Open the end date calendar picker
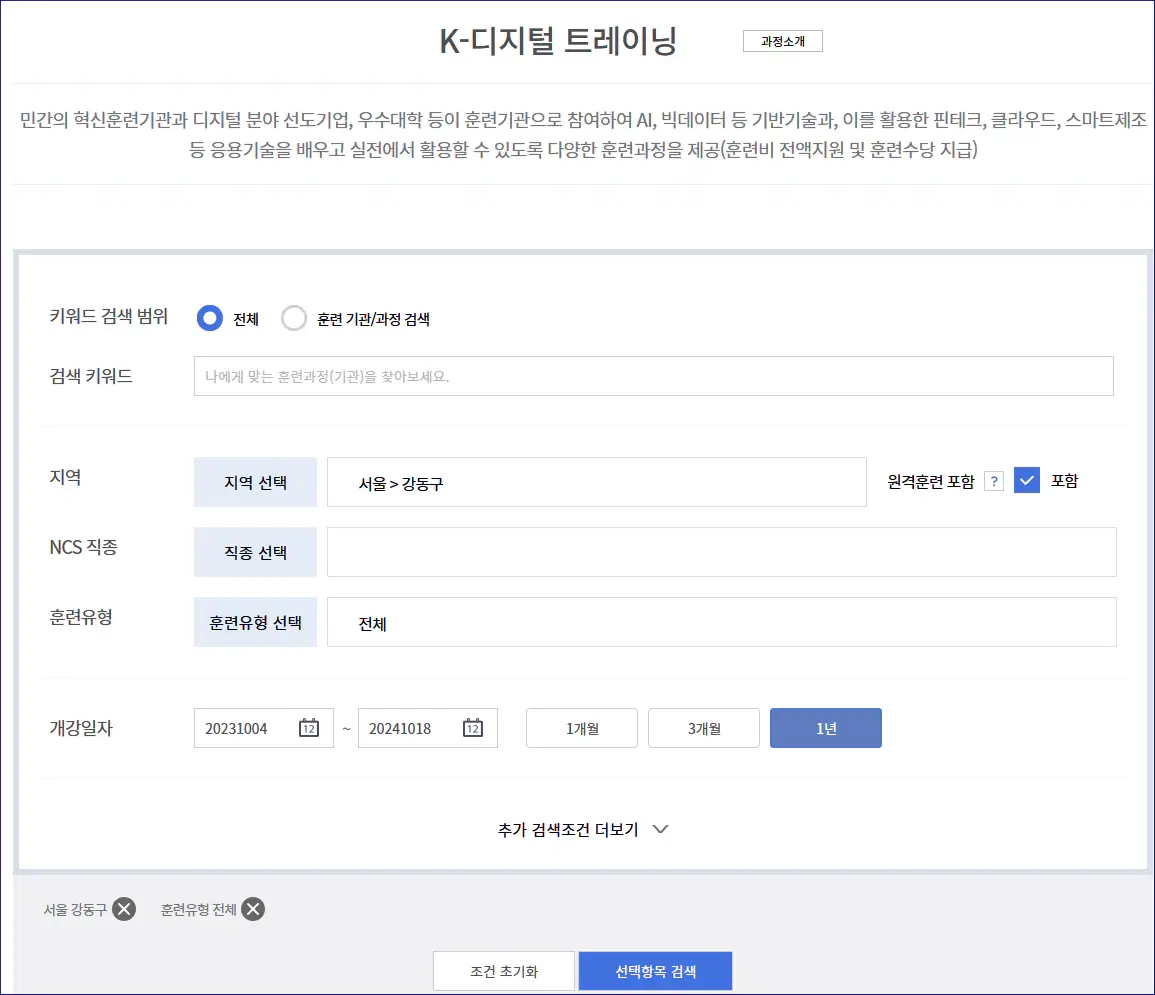 tap(472, 728)
